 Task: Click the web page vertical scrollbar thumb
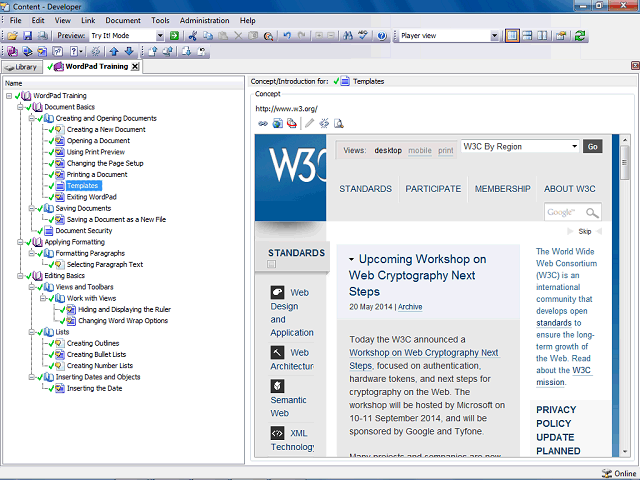(x=624, y=163)
